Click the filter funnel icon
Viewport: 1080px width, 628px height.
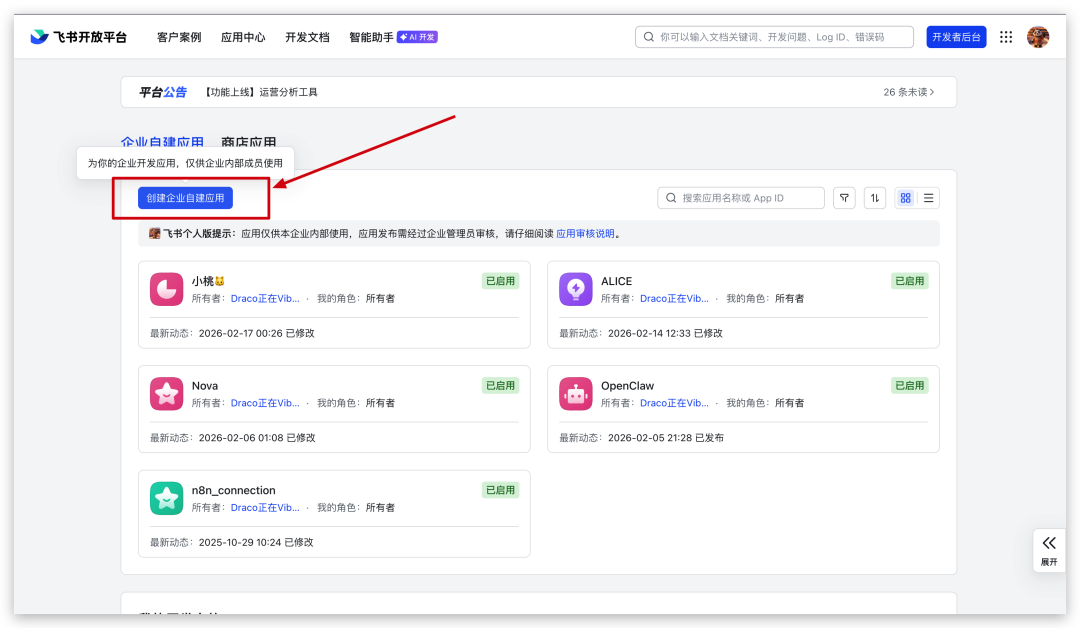pyautogui.click(x=844, y=198)
